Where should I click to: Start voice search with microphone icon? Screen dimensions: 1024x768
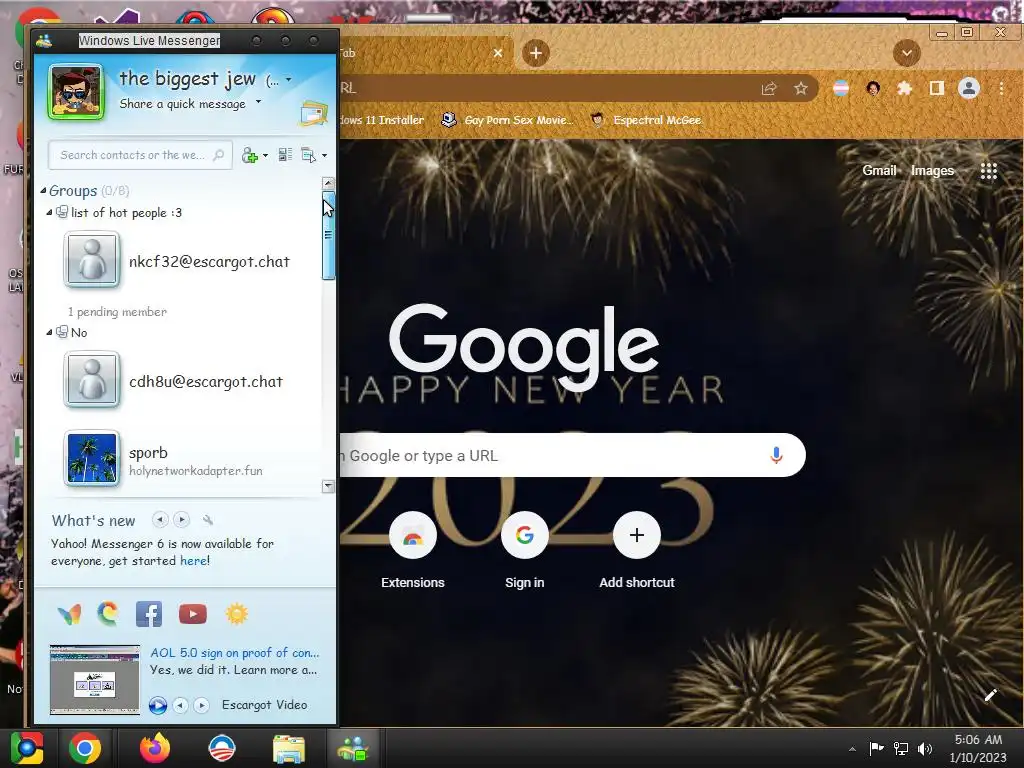[x=776, y=455]
